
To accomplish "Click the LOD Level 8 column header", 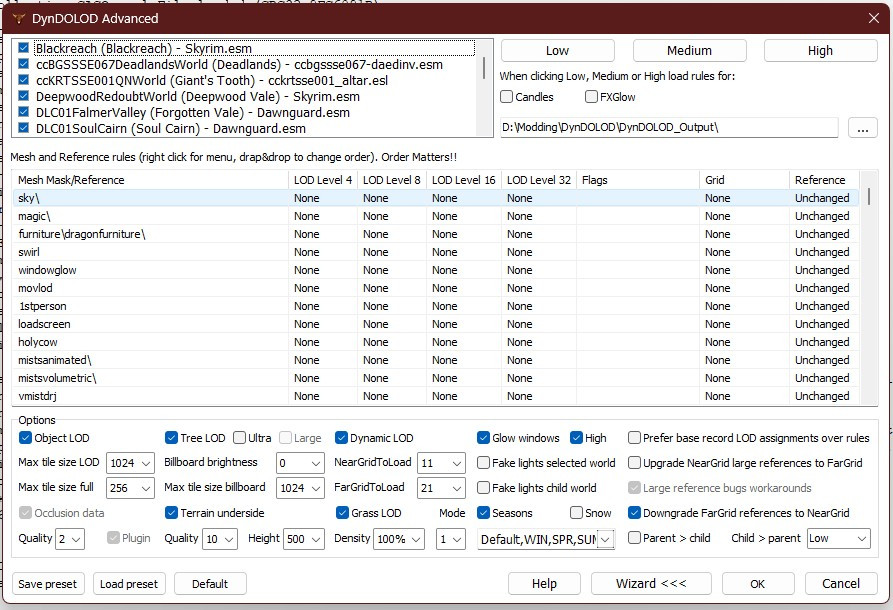I will point(392,180).
